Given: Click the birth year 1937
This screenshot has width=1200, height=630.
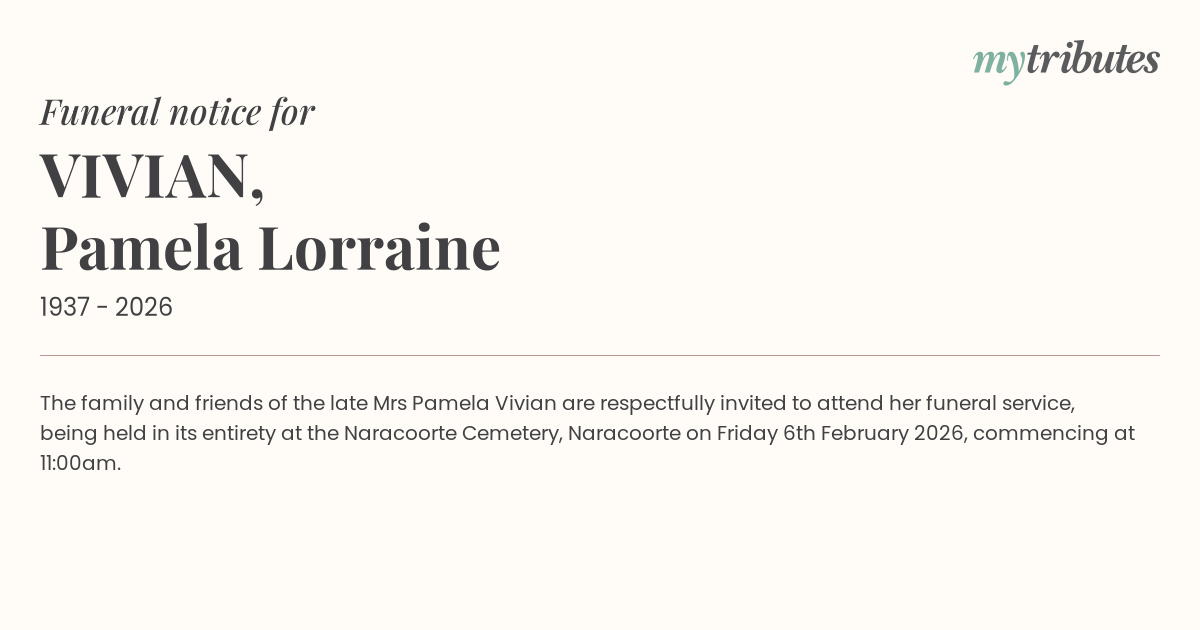Looking at the screenshot, I should [x=65, y=308].
